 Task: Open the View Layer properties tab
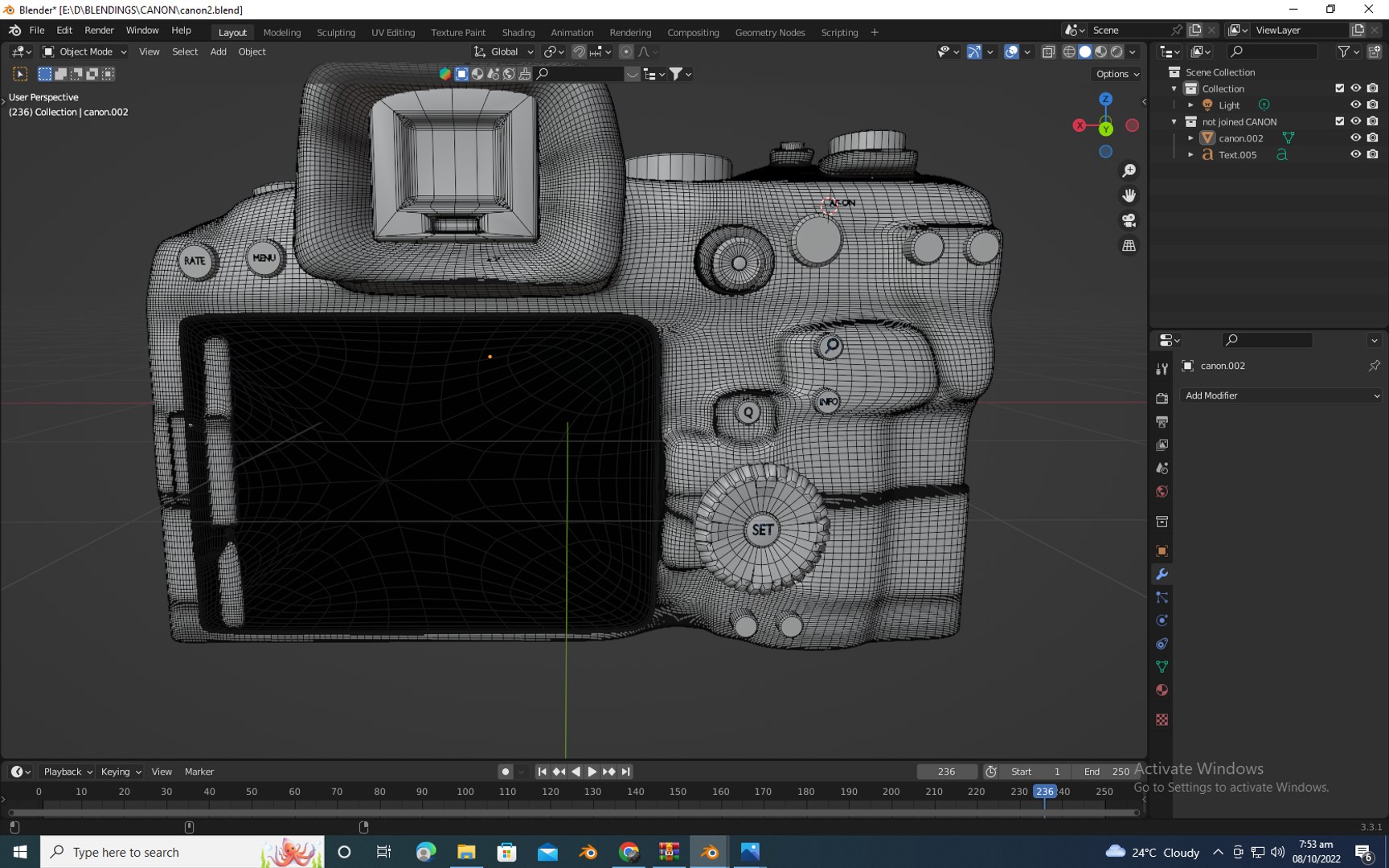(x=1162, y=444)
